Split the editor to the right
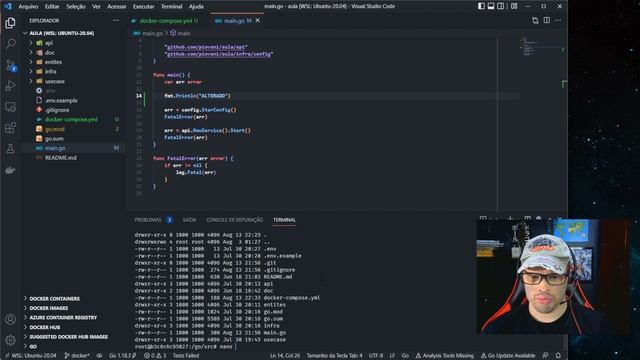 (x=547, y=20)
